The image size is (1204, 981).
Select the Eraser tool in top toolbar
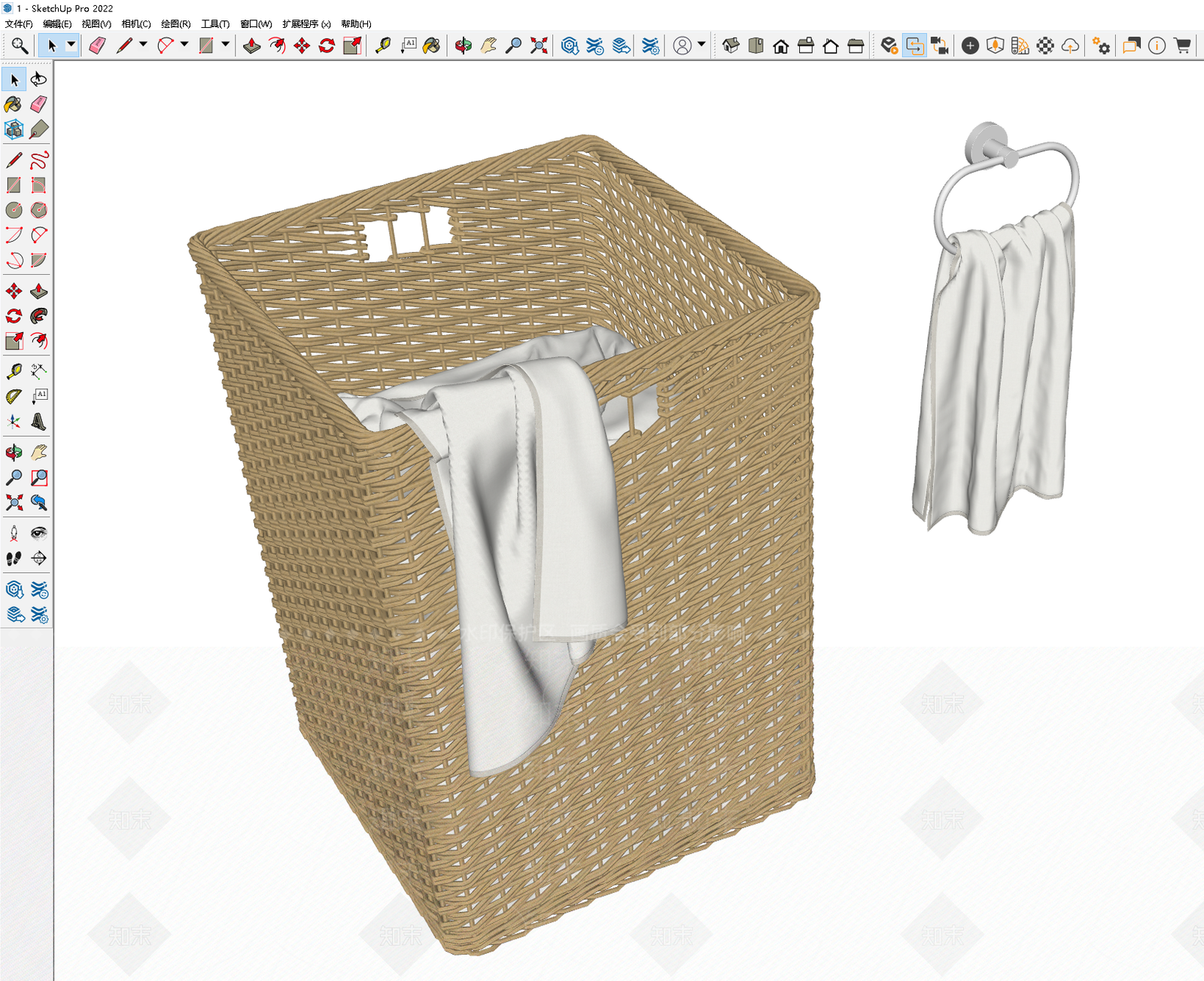click(97, 46)
